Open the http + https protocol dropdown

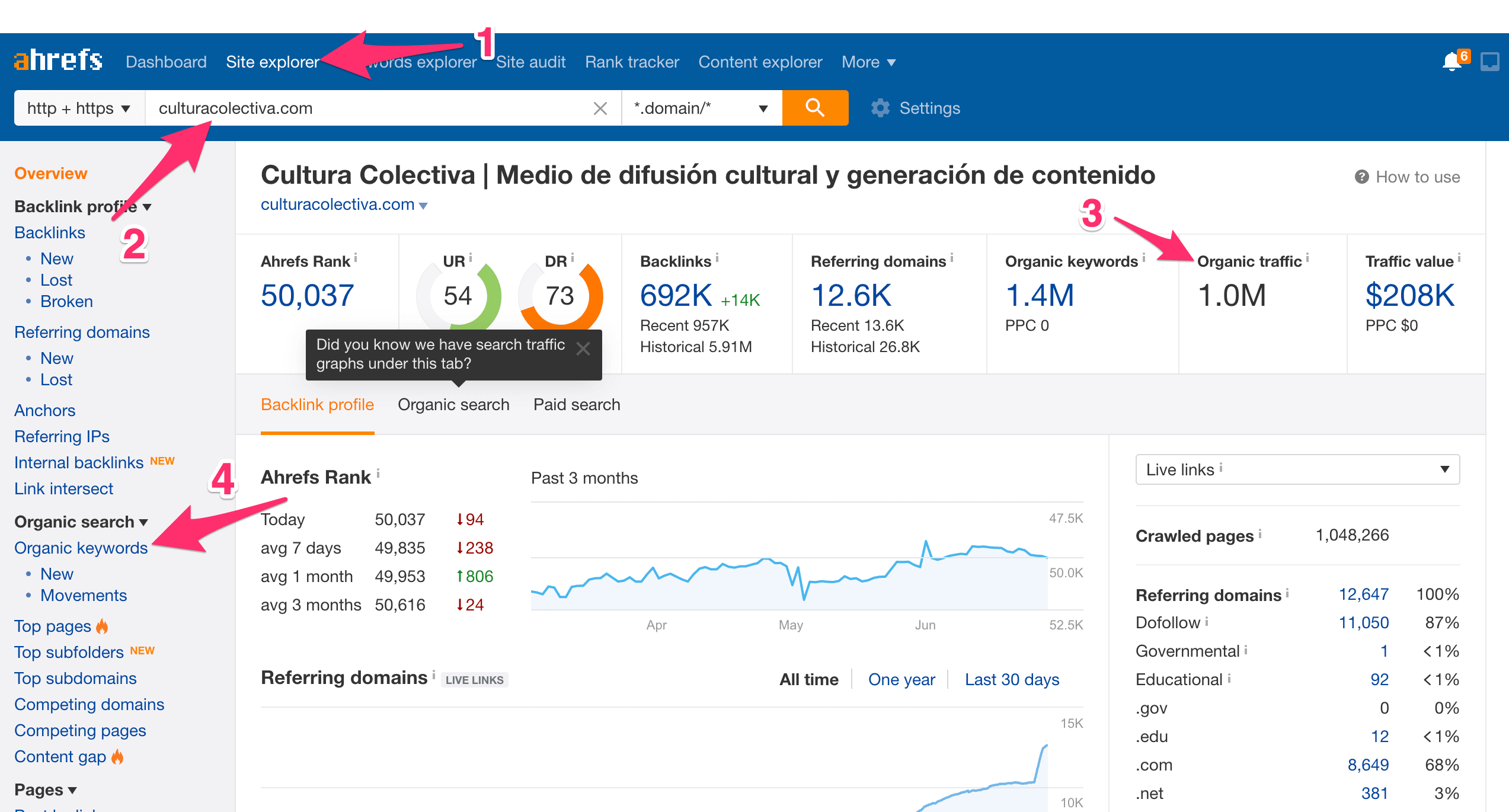pos(79,108)
